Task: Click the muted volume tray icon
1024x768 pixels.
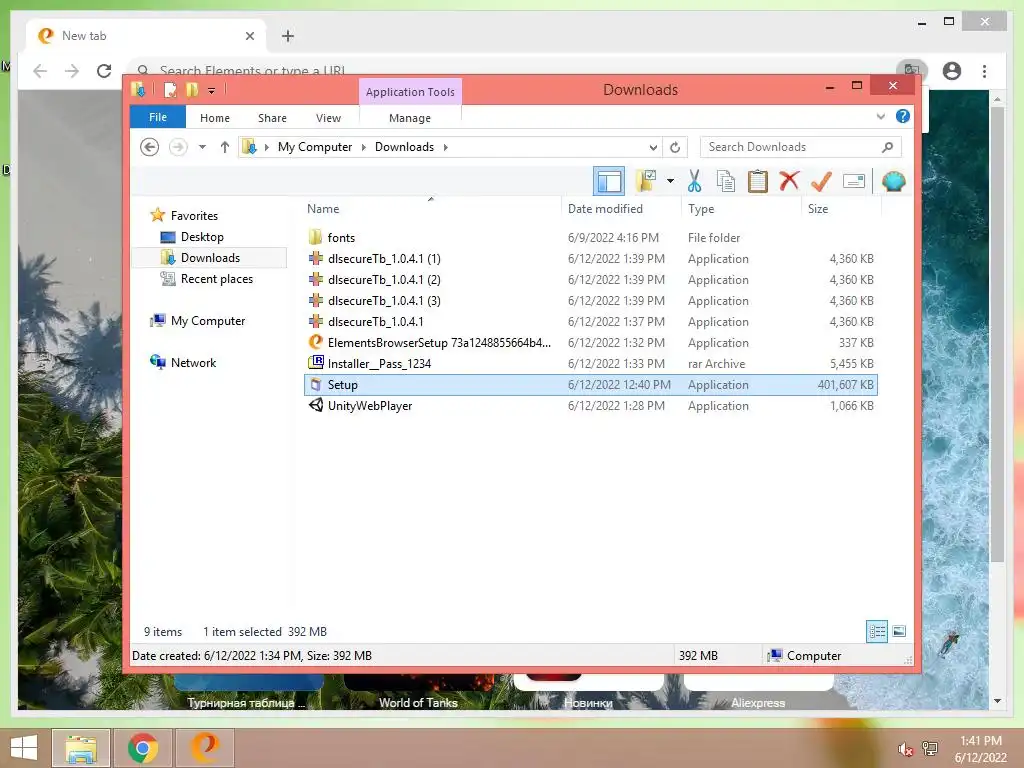Action: point(905,749)
